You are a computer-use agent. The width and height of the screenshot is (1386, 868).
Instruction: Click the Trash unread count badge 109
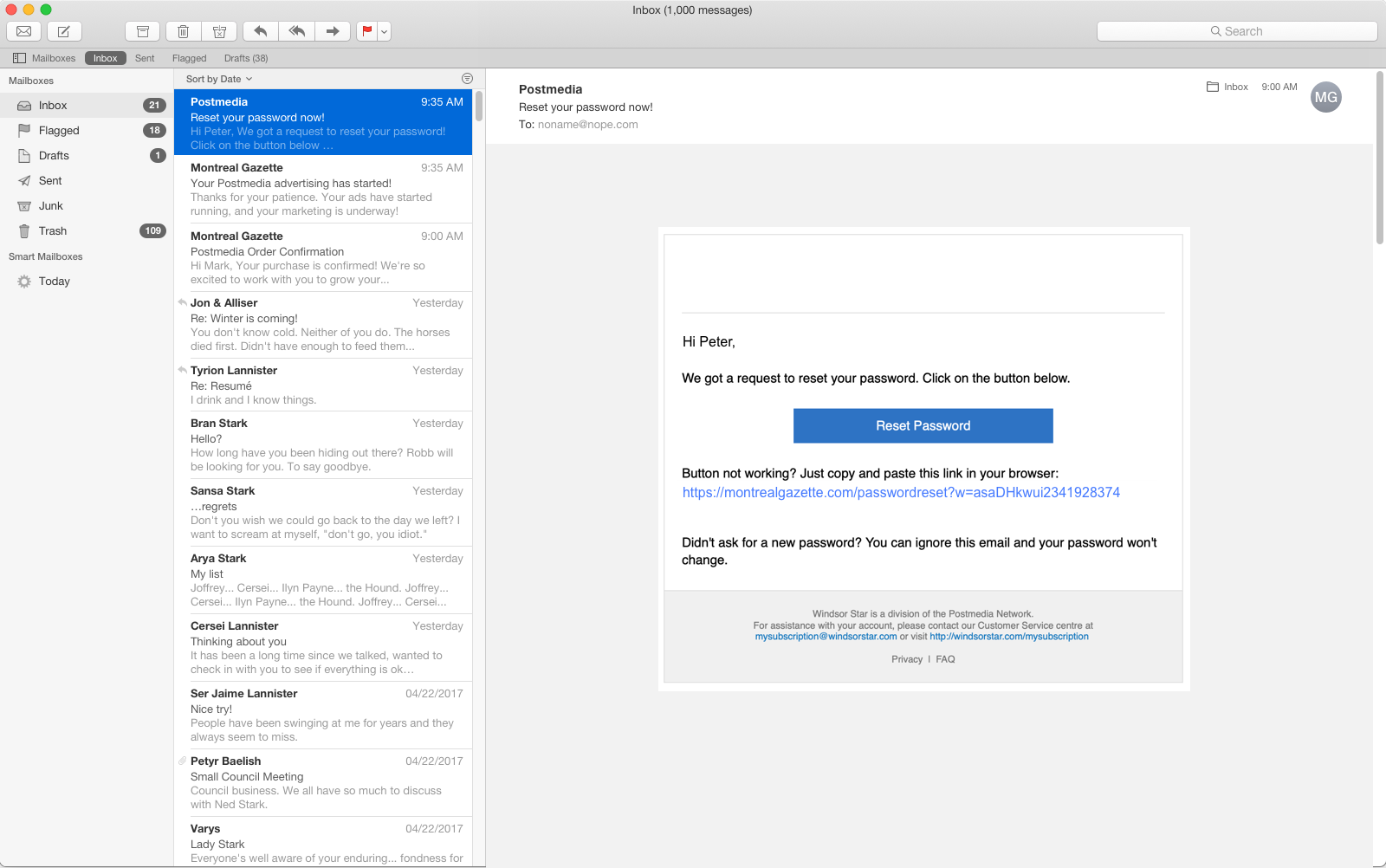pyautogui.click(x=153, y=231)
